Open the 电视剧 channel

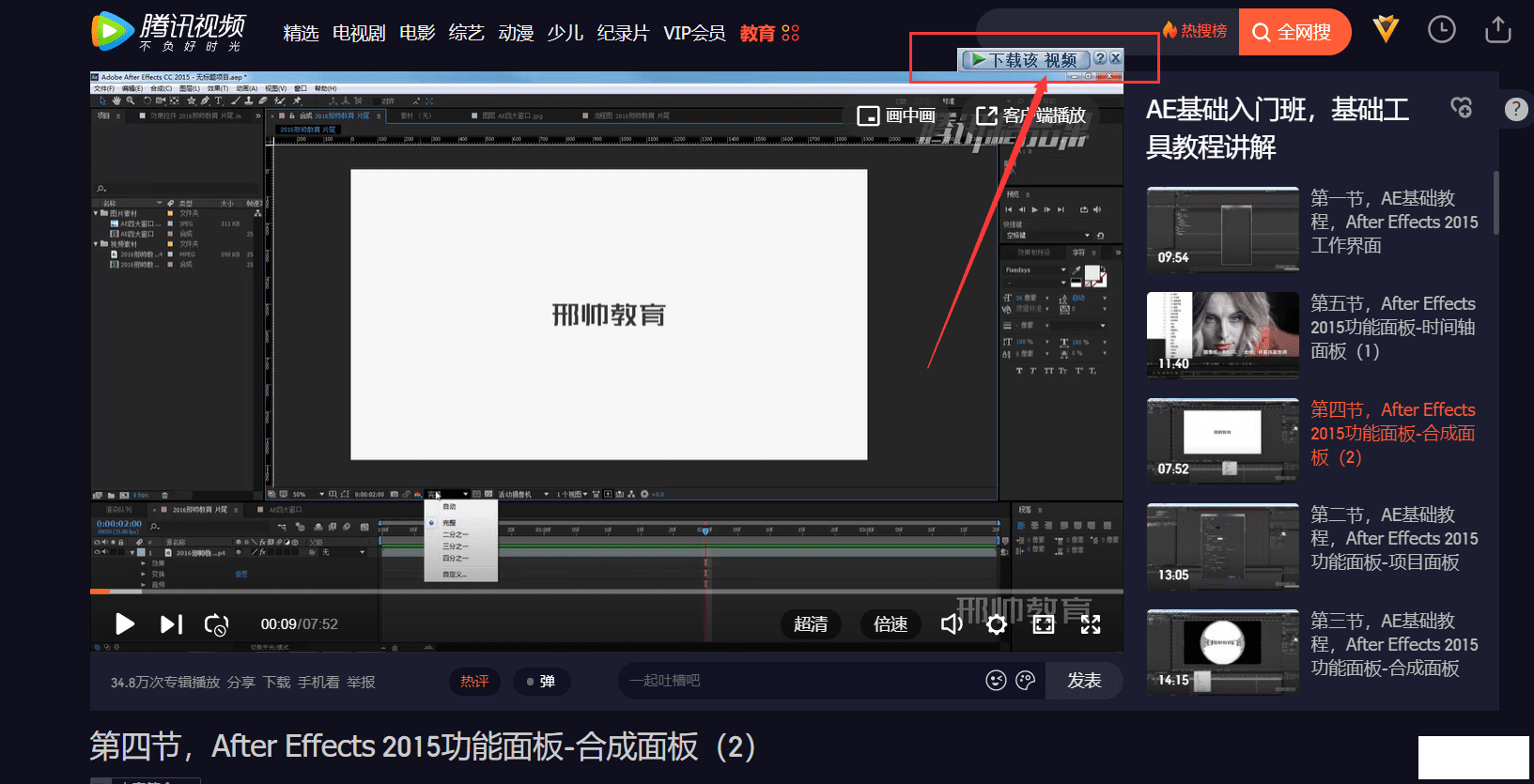coord(359,33)
